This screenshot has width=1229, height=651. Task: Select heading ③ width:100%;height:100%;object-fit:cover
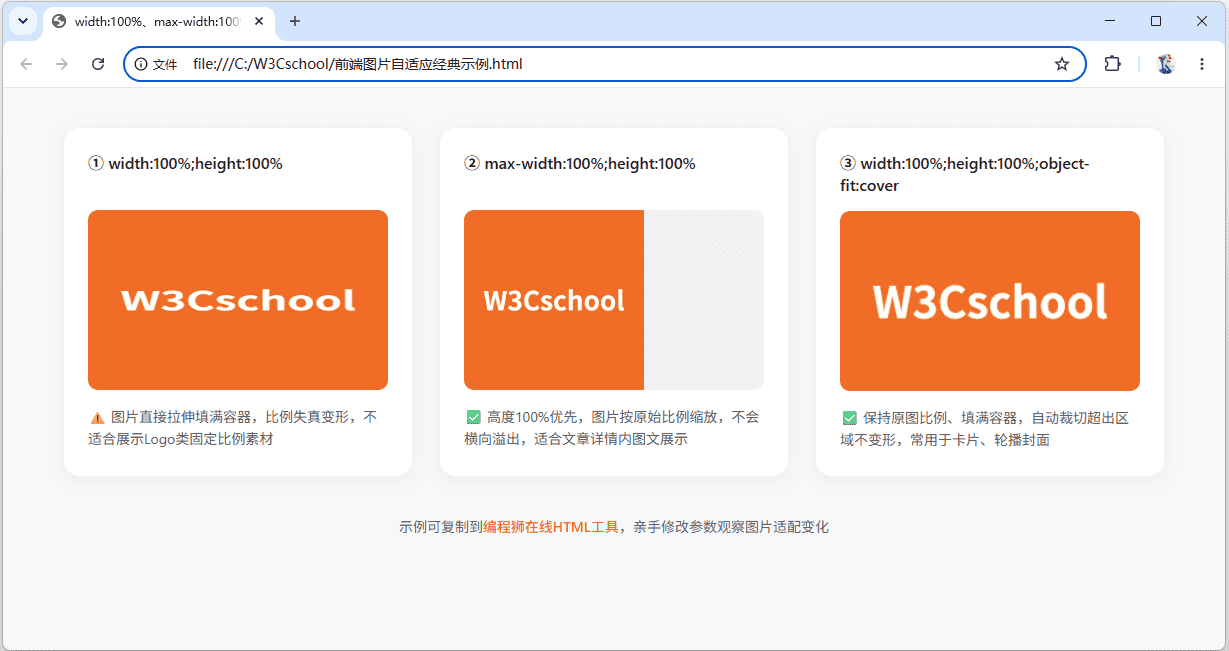click(965, 175)
